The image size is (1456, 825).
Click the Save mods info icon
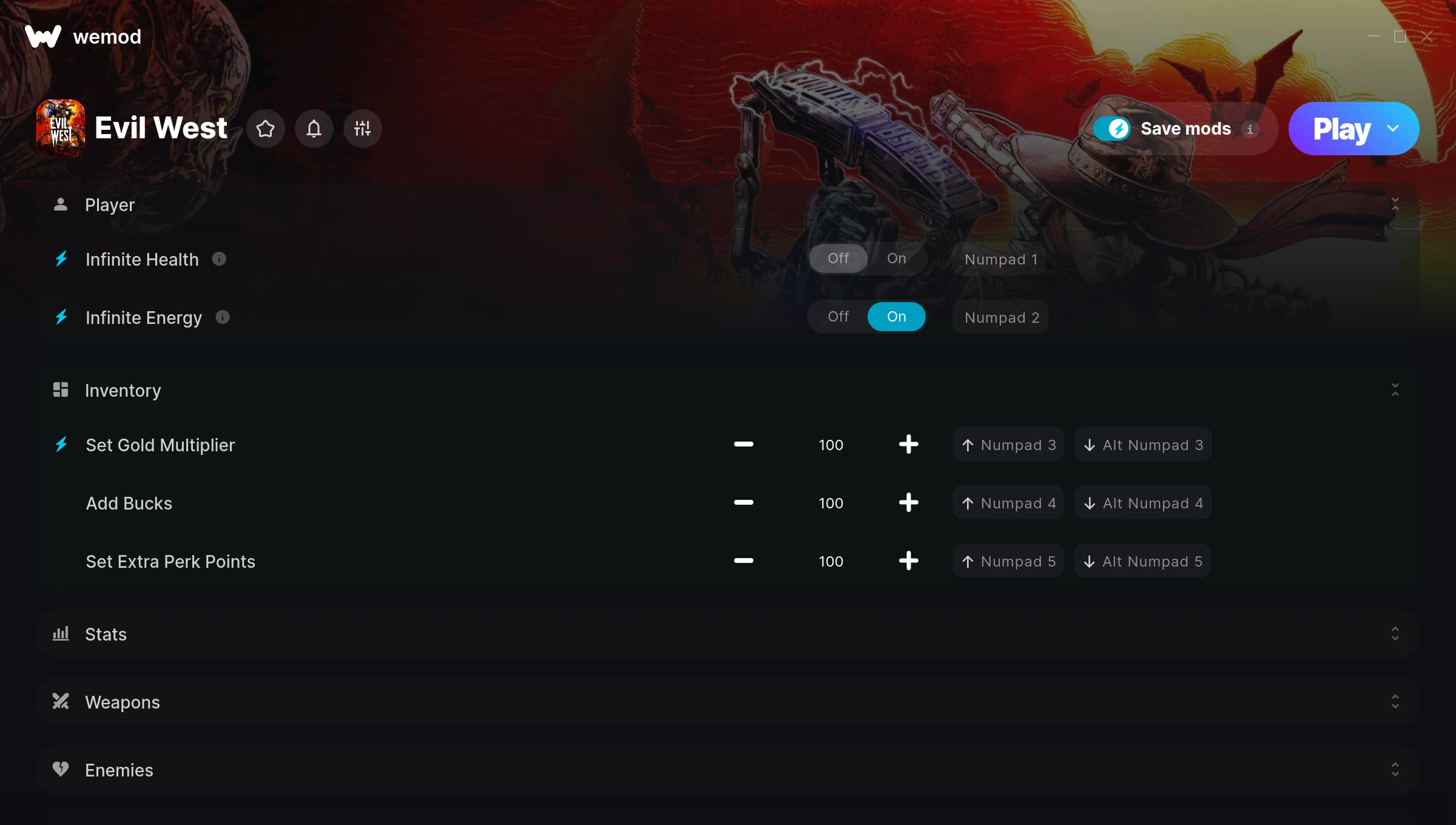tap(1250, 129)
